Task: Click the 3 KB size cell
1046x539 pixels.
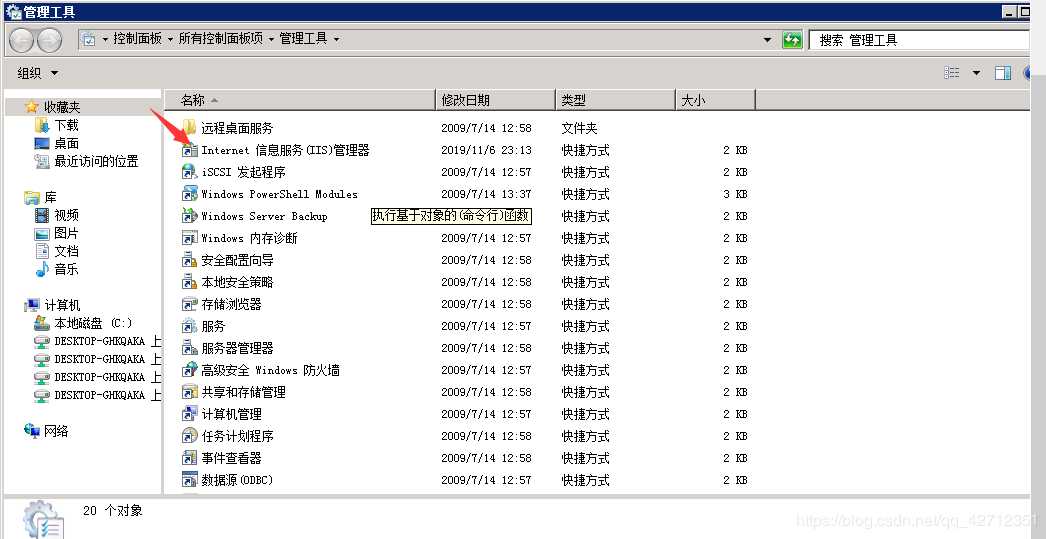Action: [x=735, y=194]
